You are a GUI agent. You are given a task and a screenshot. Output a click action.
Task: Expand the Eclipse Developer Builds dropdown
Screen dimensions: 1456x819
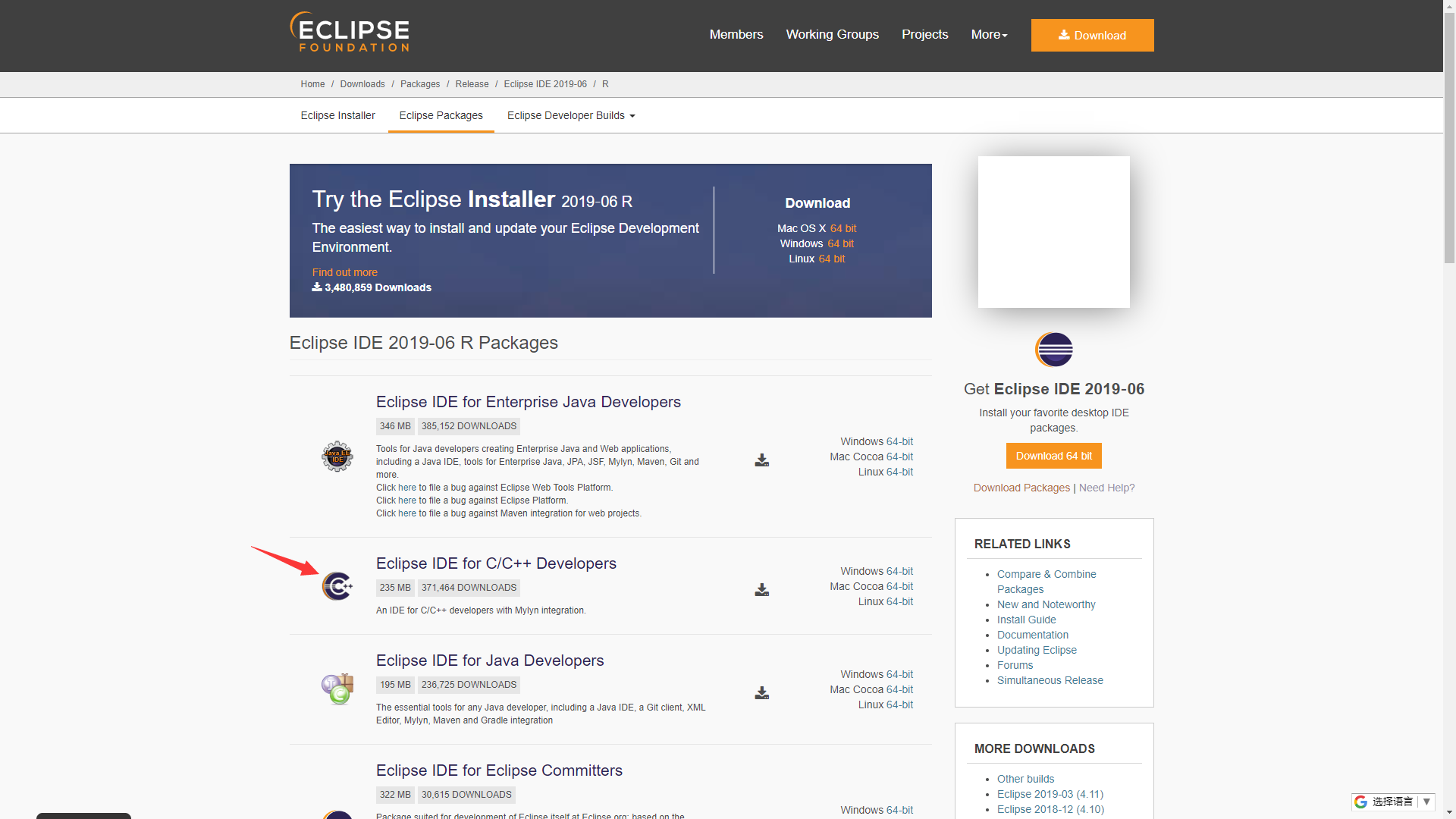coord(570,115)
